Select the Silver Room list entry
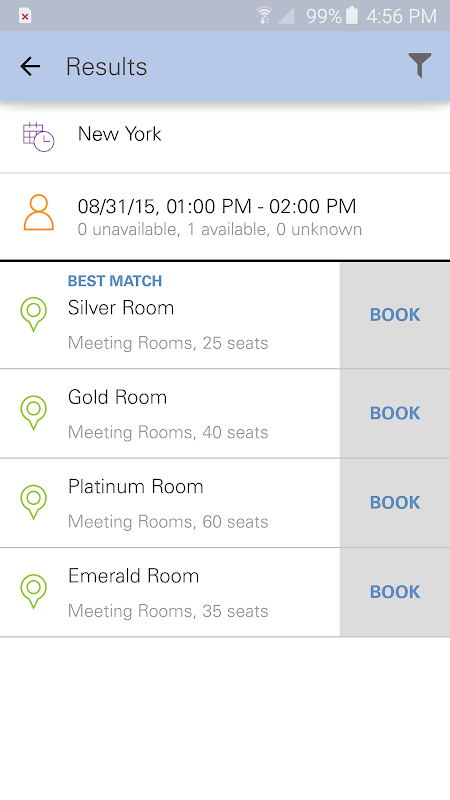Viewport: 450px width, 800px height. pyautogui.click(x=170, y=315)
